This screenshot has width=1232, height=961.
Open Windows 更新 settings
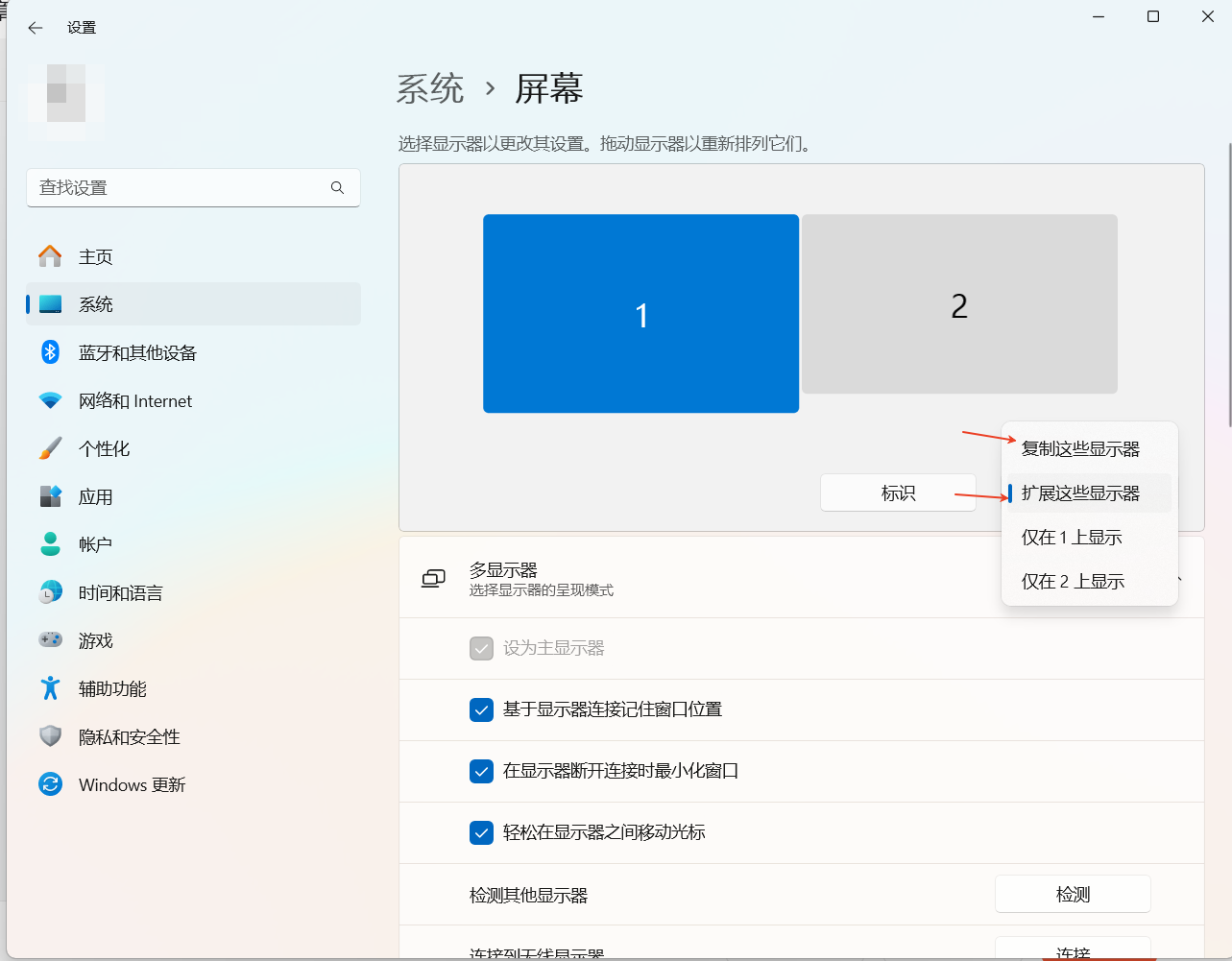[x=193, y=784]
